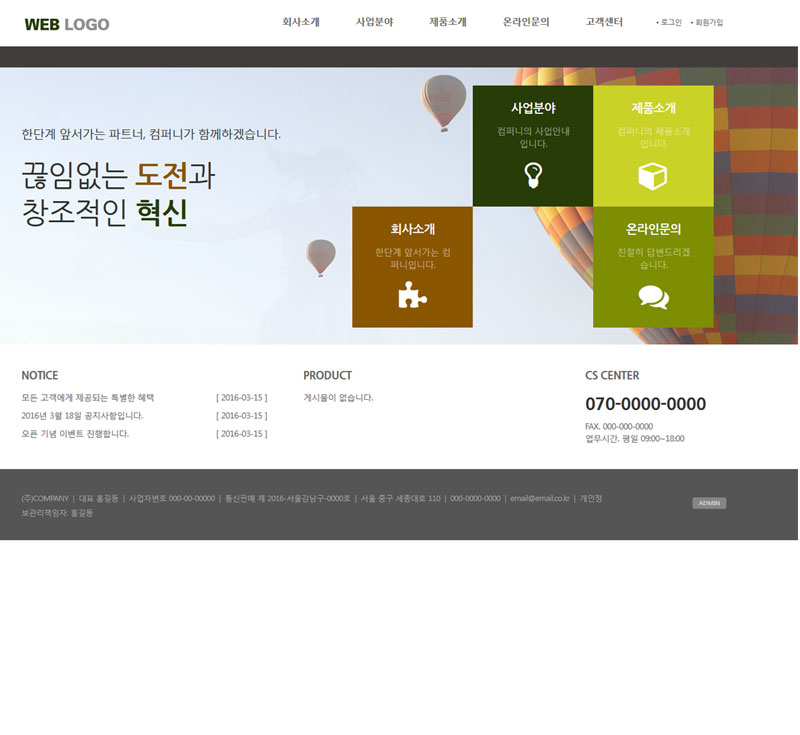Click the puzzle piece icon in 회사소개 tile
800x735 pixels.
(x=412, y=295)
